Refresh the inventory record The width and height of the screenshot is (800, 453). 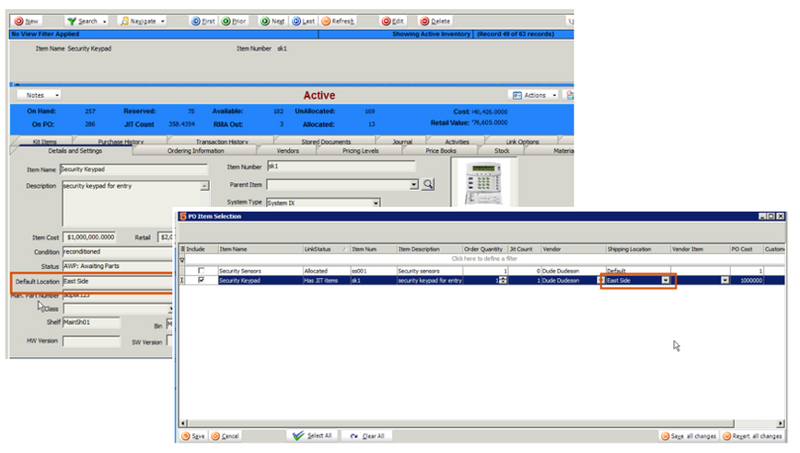click(337, 20)
